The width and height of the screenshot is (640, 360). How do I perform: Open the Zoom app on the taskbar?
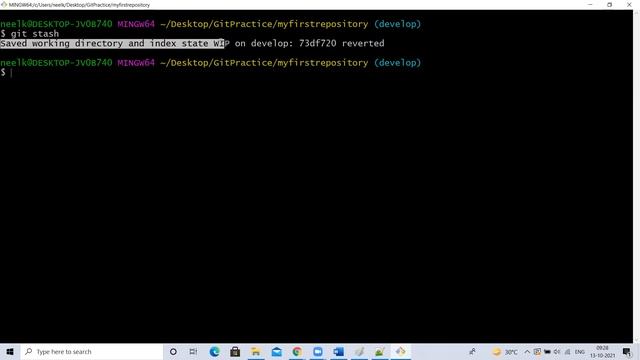318,351
